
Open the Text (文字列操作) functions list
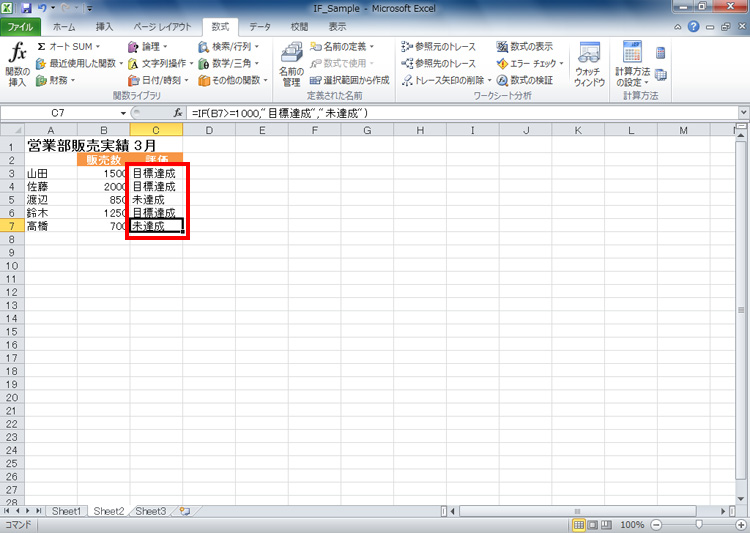click(x=160, y=63)
